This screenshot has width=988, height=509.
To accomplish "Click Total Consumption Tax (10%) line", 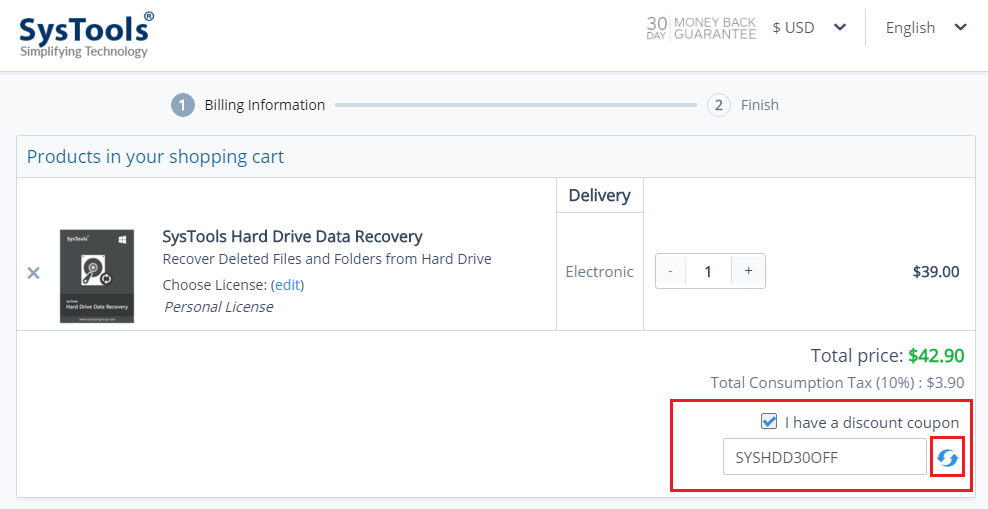I will pyautogui.click(x=837, y=382).
